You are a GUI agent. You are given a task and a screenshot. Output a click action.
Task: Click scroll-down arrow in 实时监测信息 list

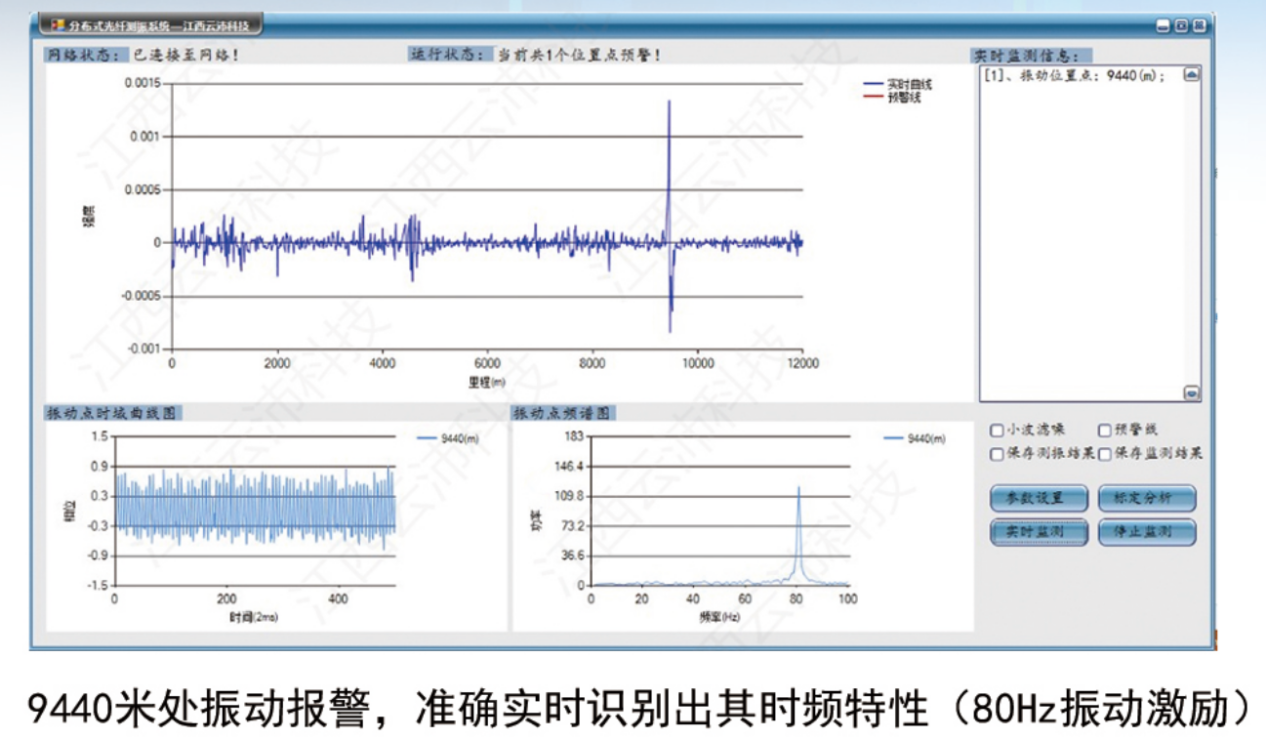(1192, 393)
